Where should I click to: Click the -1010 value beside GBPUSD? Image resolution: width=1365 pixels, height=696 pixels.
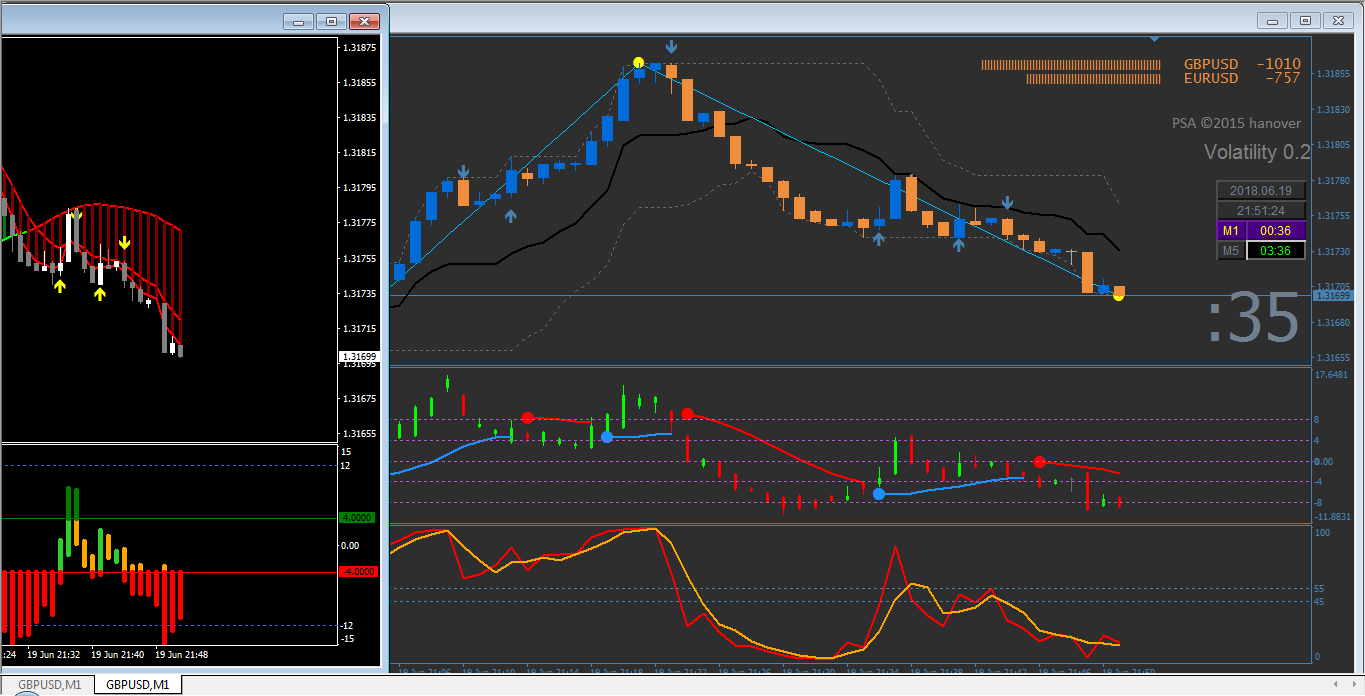1278,64
